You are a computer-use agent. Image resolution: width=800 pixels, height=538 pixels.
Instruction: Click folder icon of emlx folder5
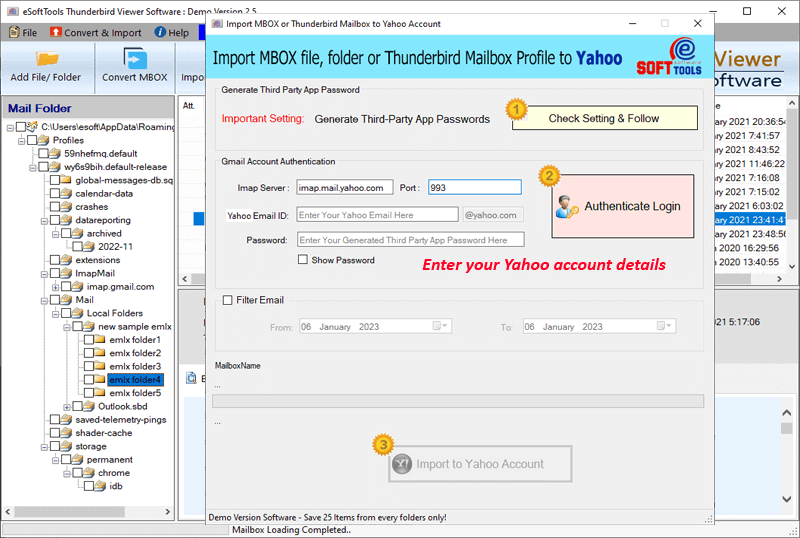coord(99,393)
